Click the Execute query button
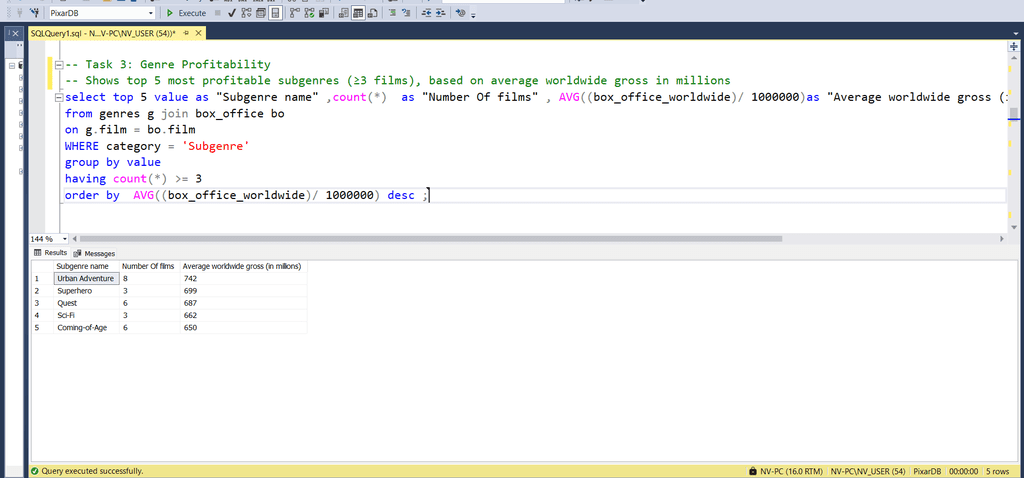This screenshot has height=478, width=1024. (185, 13)
